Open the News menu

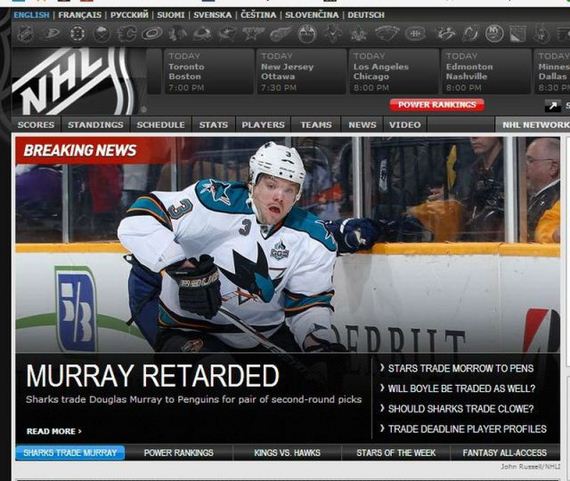coord(362,125)
